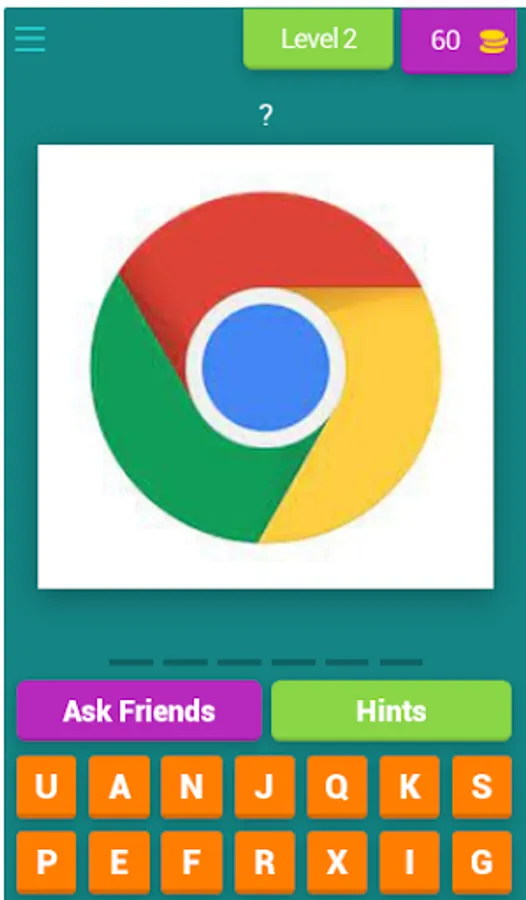The image size is (526, 900).
Task: Pick the letter U tile
Action: point(46,786)
